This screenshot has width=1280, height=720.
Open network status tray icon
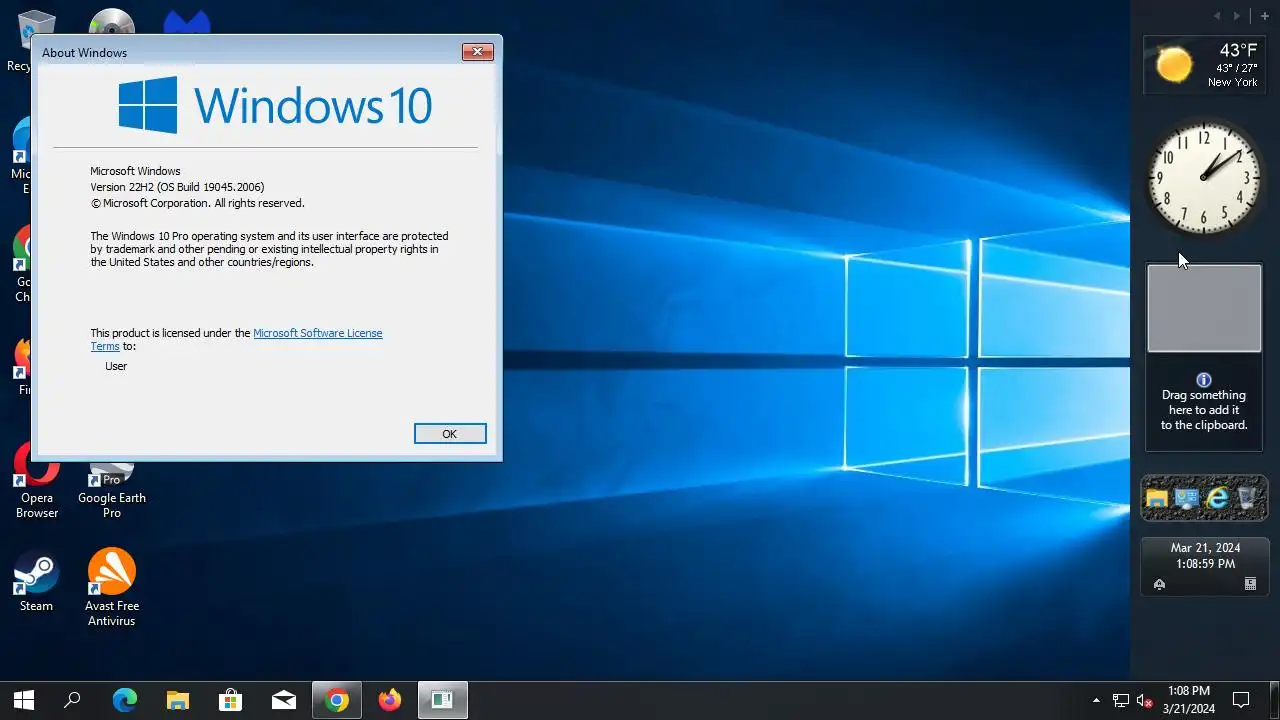click(1121, 700)
